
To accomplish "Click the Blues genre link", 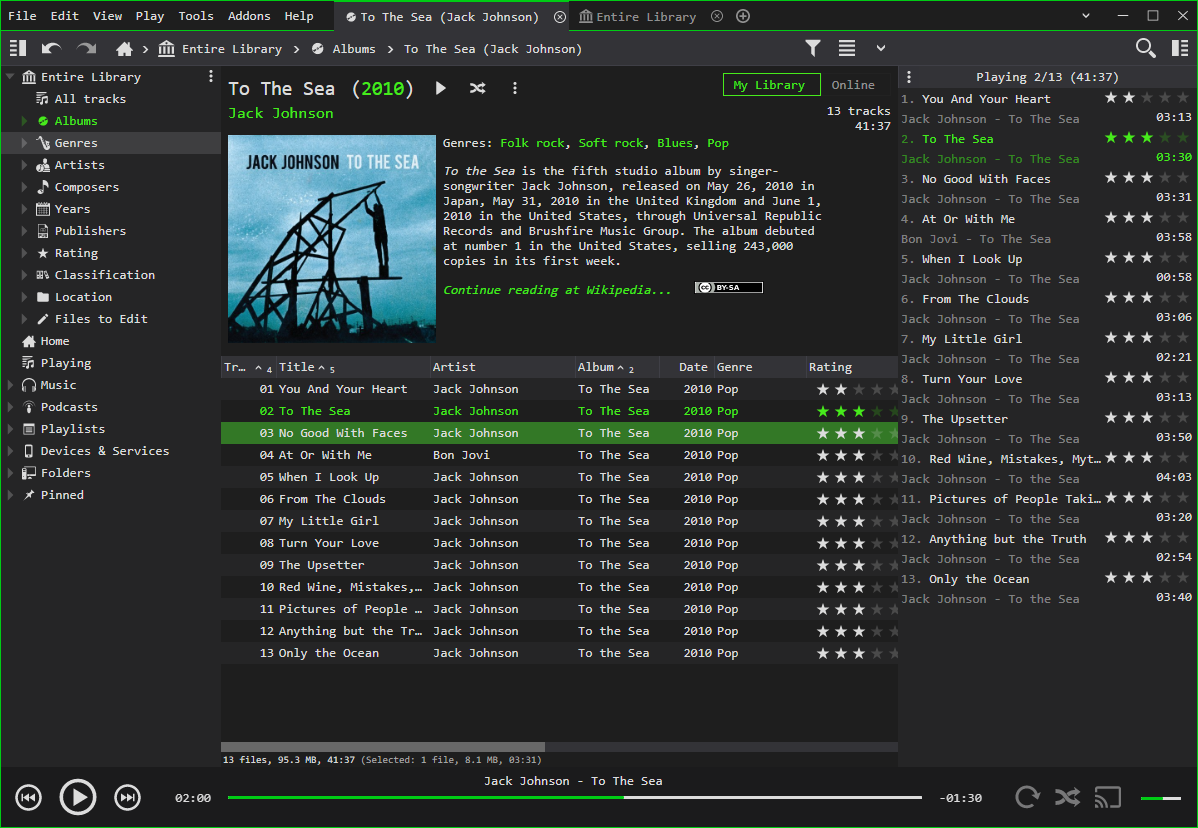I will [675, 143].
